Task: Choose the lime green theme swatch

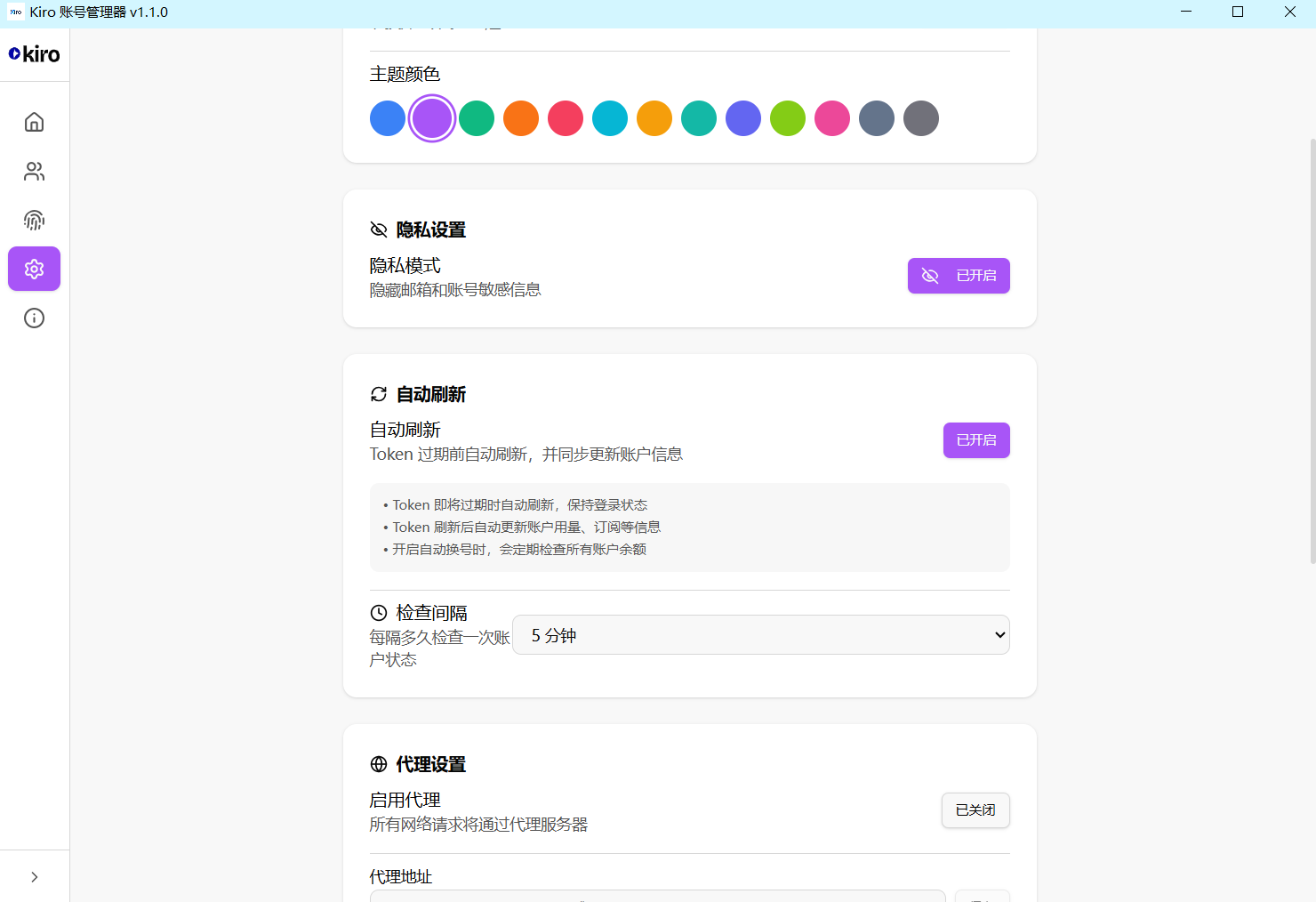Action: coord(788,118)
